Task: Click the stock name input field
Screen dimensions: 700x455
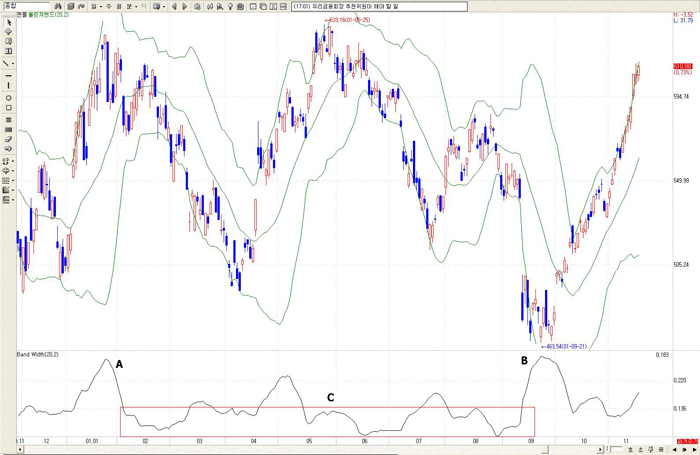Action: pos(27,6)
